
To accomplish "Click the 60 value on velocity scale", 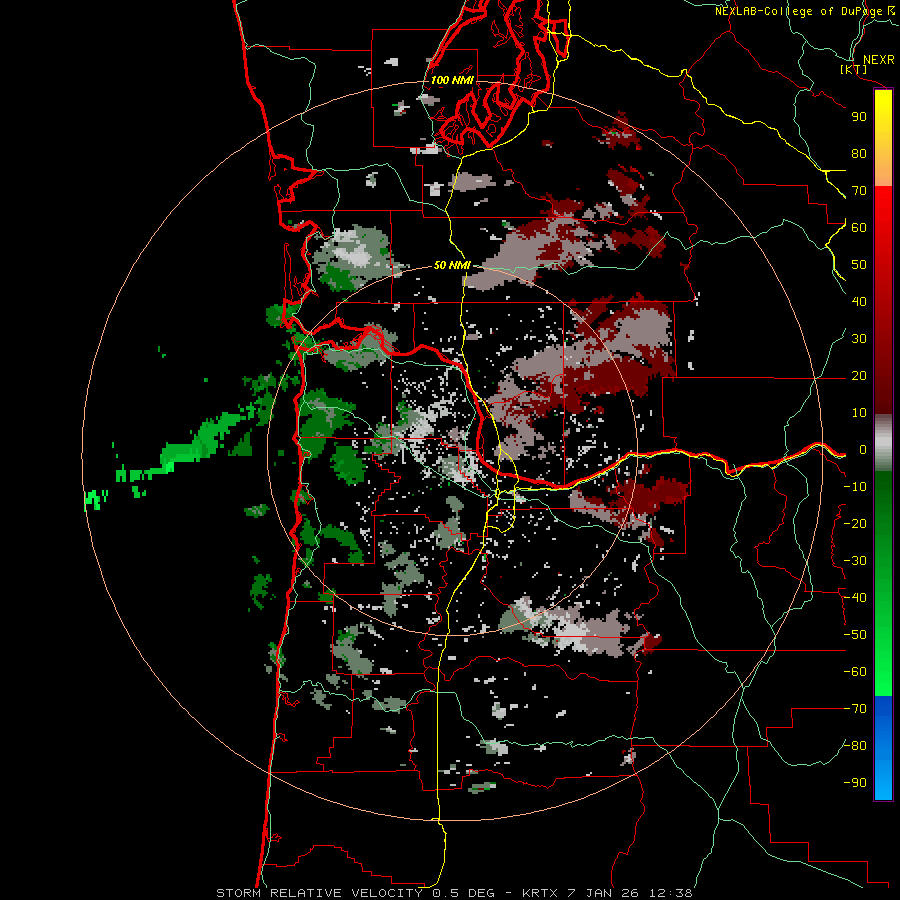I will [x=859, y=228].
